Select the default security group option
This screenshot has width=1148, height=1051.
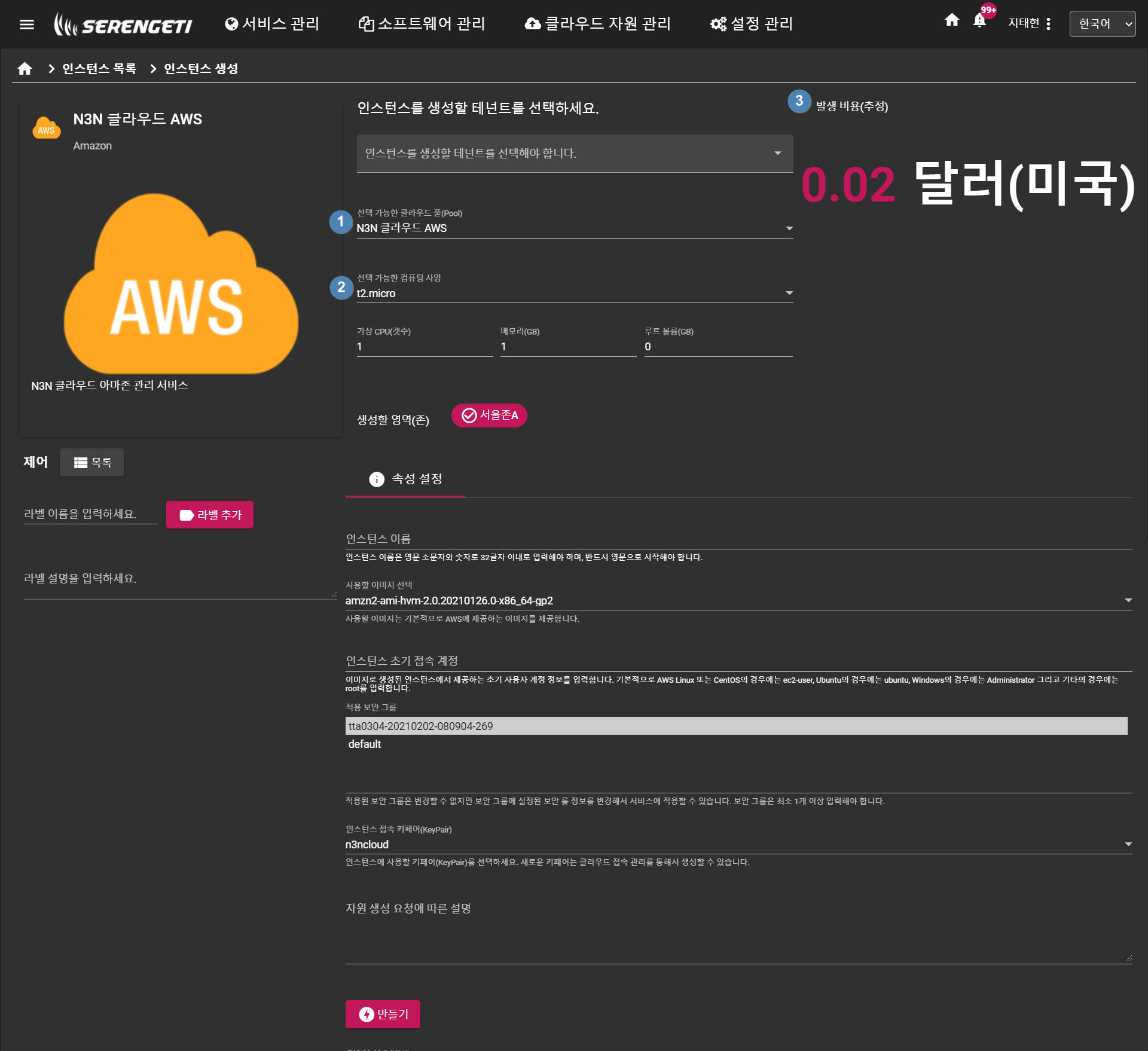click(365, 744)
